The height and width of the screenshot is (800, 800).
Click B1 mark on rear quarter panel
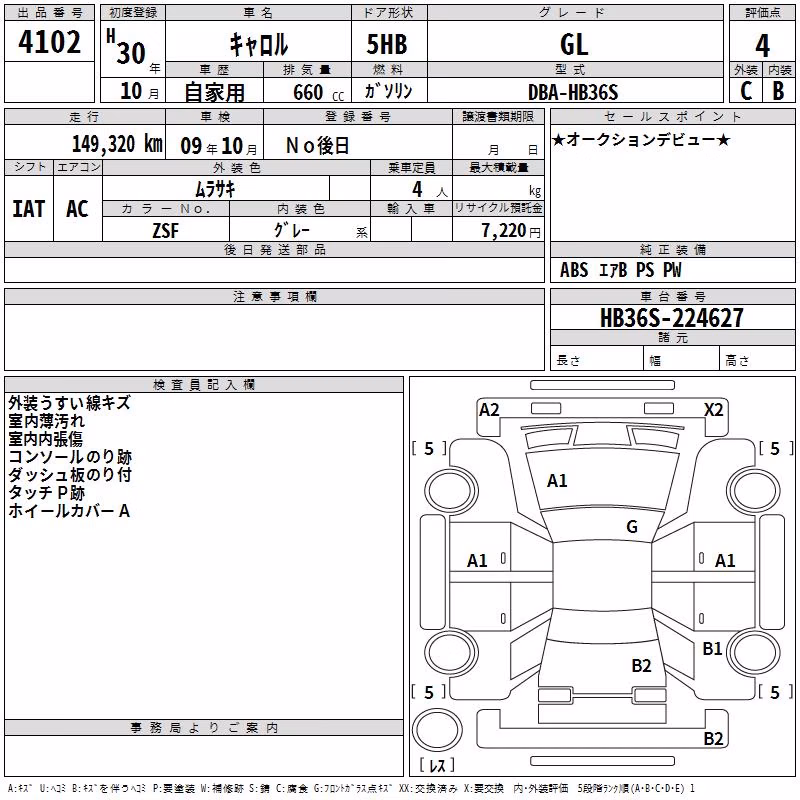(712, 648)
